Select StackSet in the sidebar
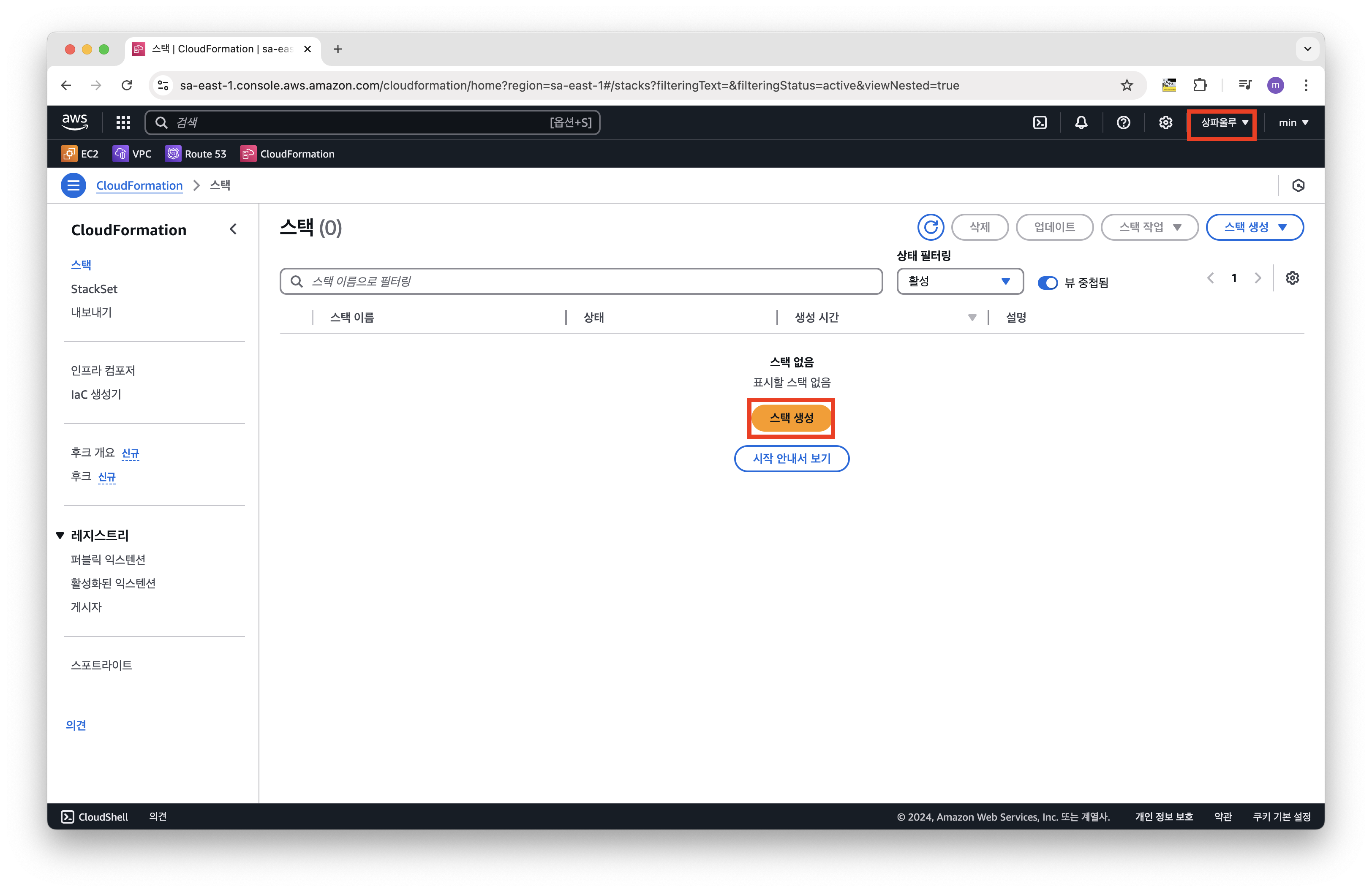 [x=94, y=289]
